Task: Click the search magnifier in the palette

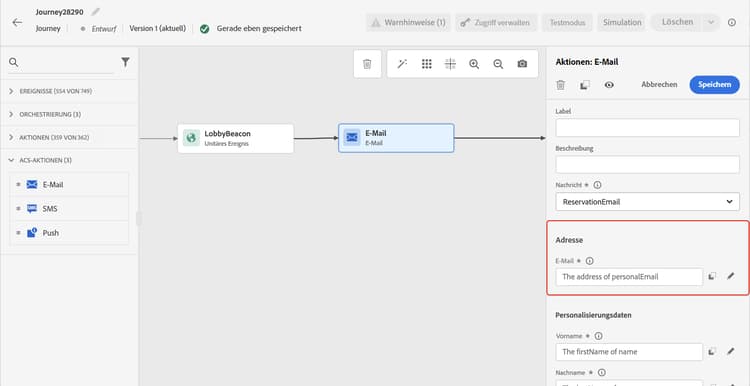Action: [x=13, y=62]
